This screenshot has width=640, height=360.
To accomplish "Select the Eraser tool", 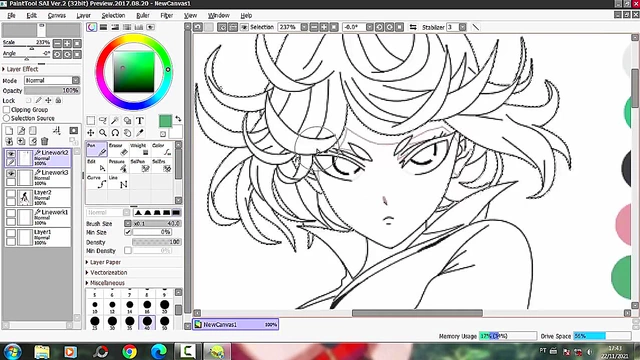I will pos(118,149).
